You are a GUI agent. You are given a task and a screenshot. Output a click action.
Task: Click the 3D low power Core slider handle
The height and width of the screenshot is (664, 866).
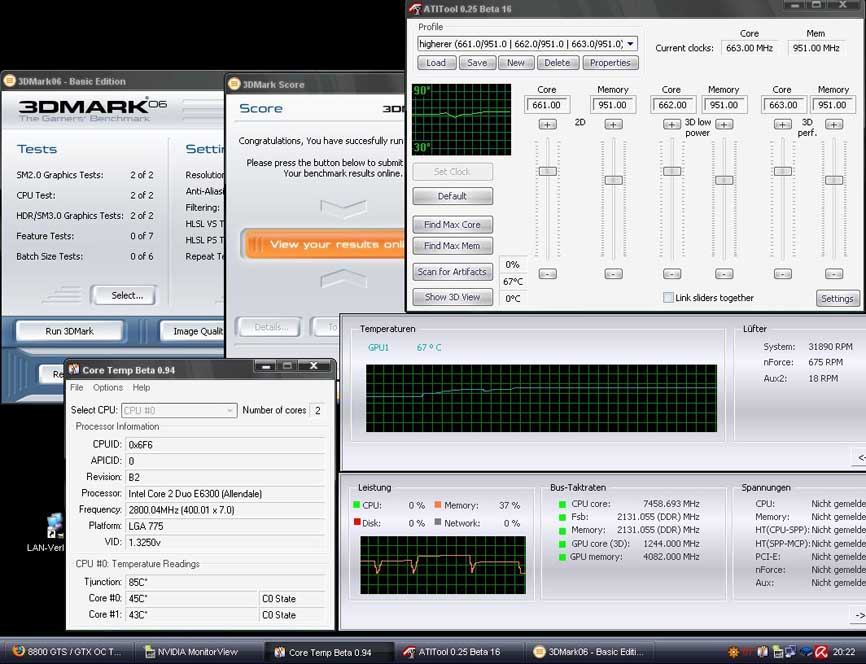[672, 171]
